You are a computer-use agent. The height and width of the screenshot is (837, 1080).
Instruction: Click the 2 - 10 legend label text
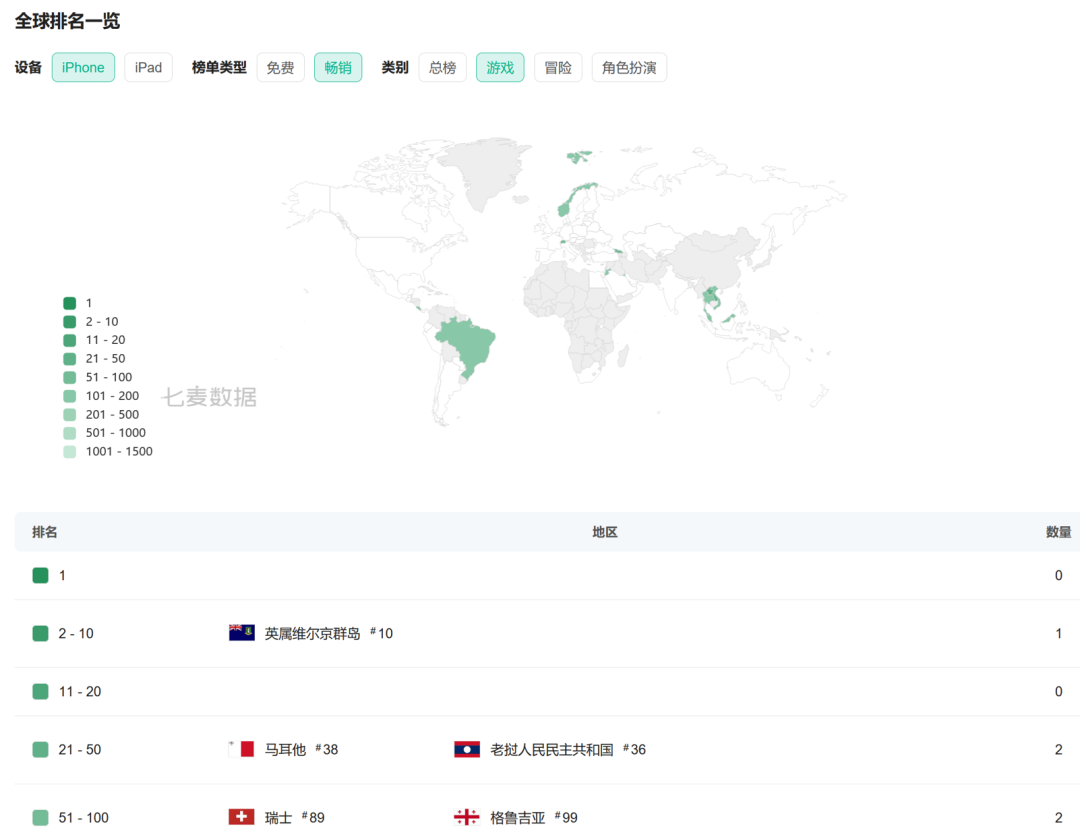pos(102,322)
